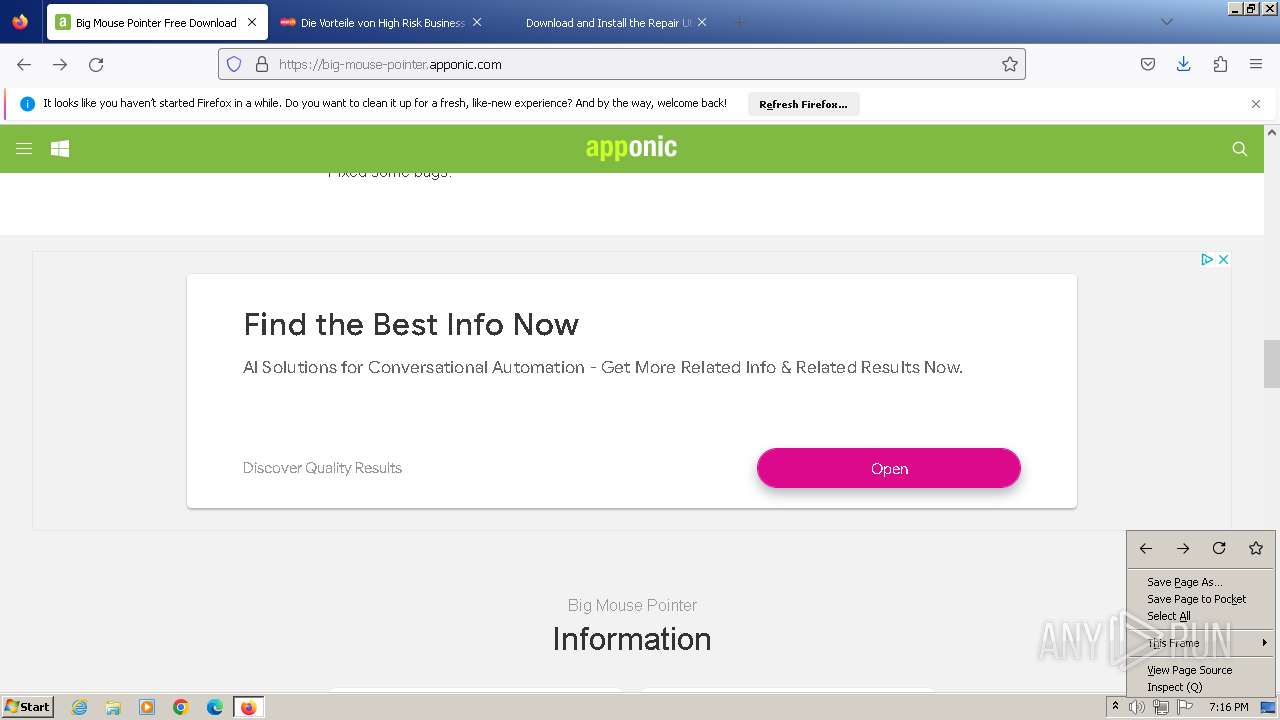Image resolution: width=1280 pixels, height=720 pixels.
Task: Click the address bar URL field
Action: (622, 64)
